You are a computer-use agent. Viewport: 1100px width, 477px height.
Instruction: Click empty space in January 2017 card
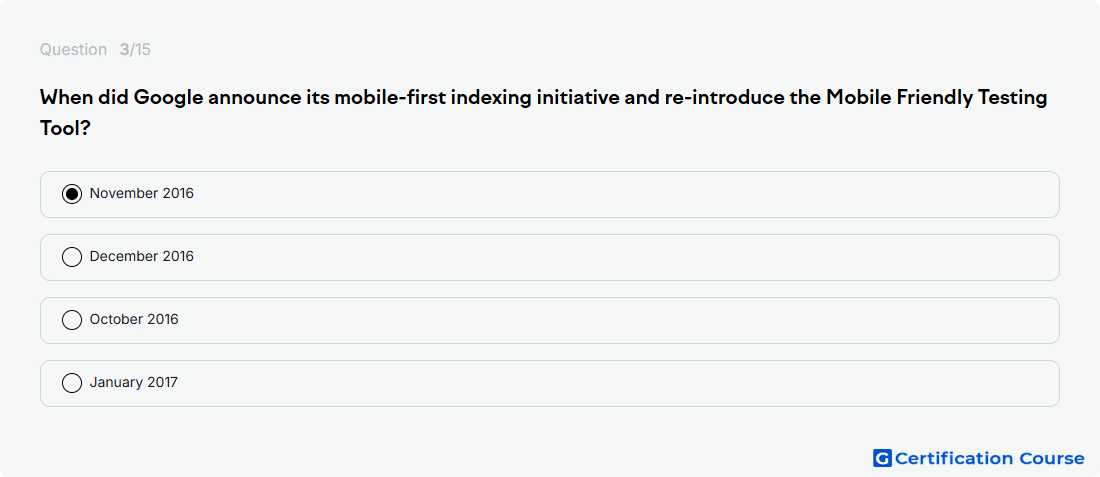624,384
